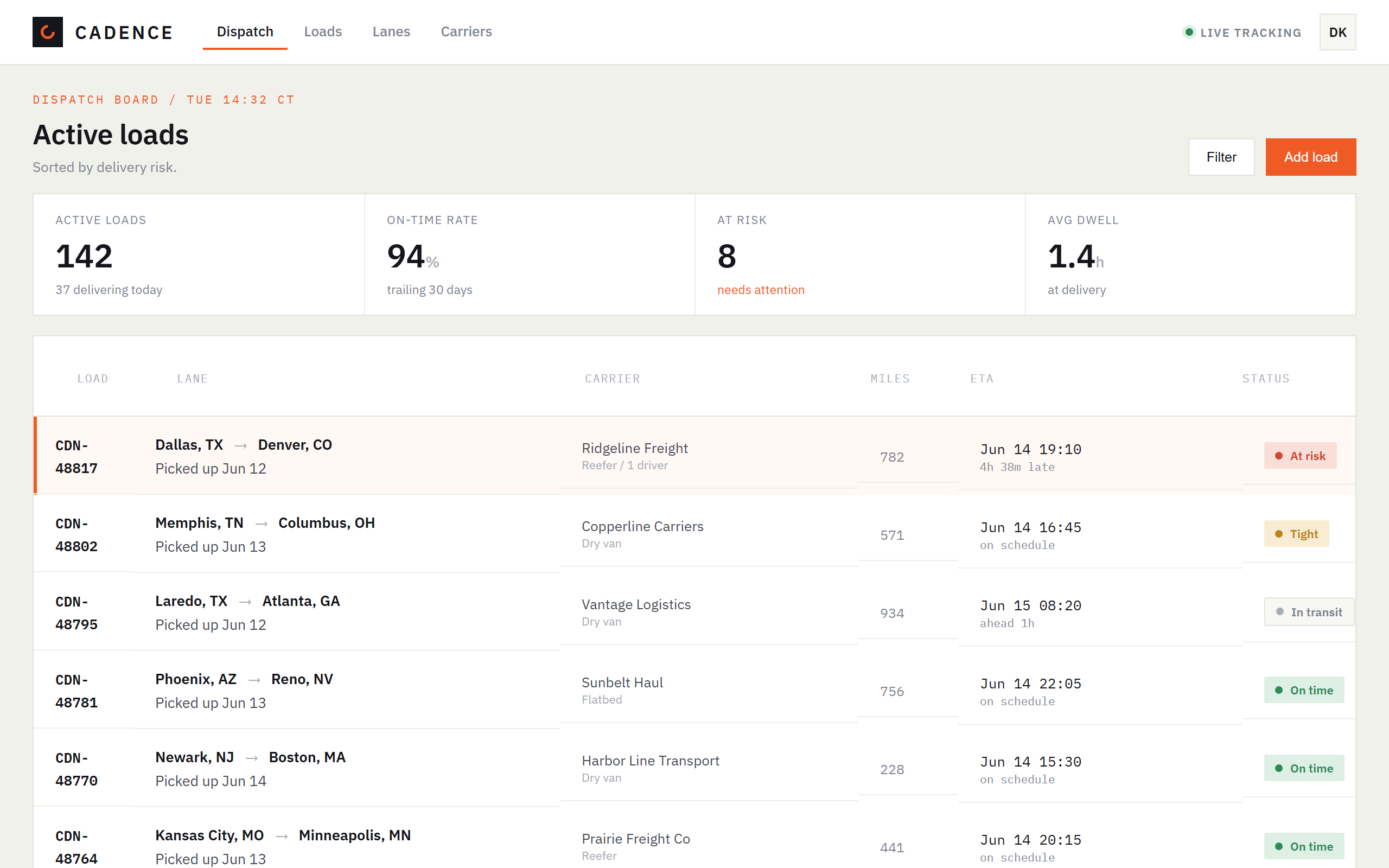Click the green Live Tracking indicator dot
1389x868 pixels.
click(1189, 32)
